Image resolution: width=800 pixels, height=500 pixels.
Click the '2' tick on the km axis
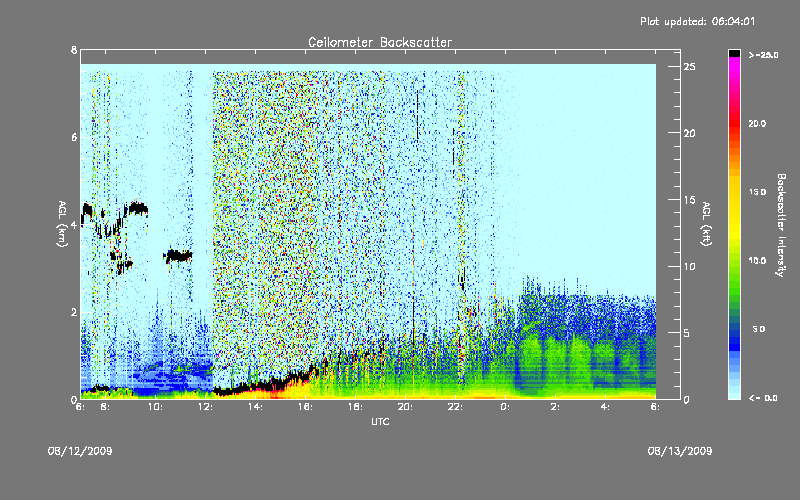point(74,312)
